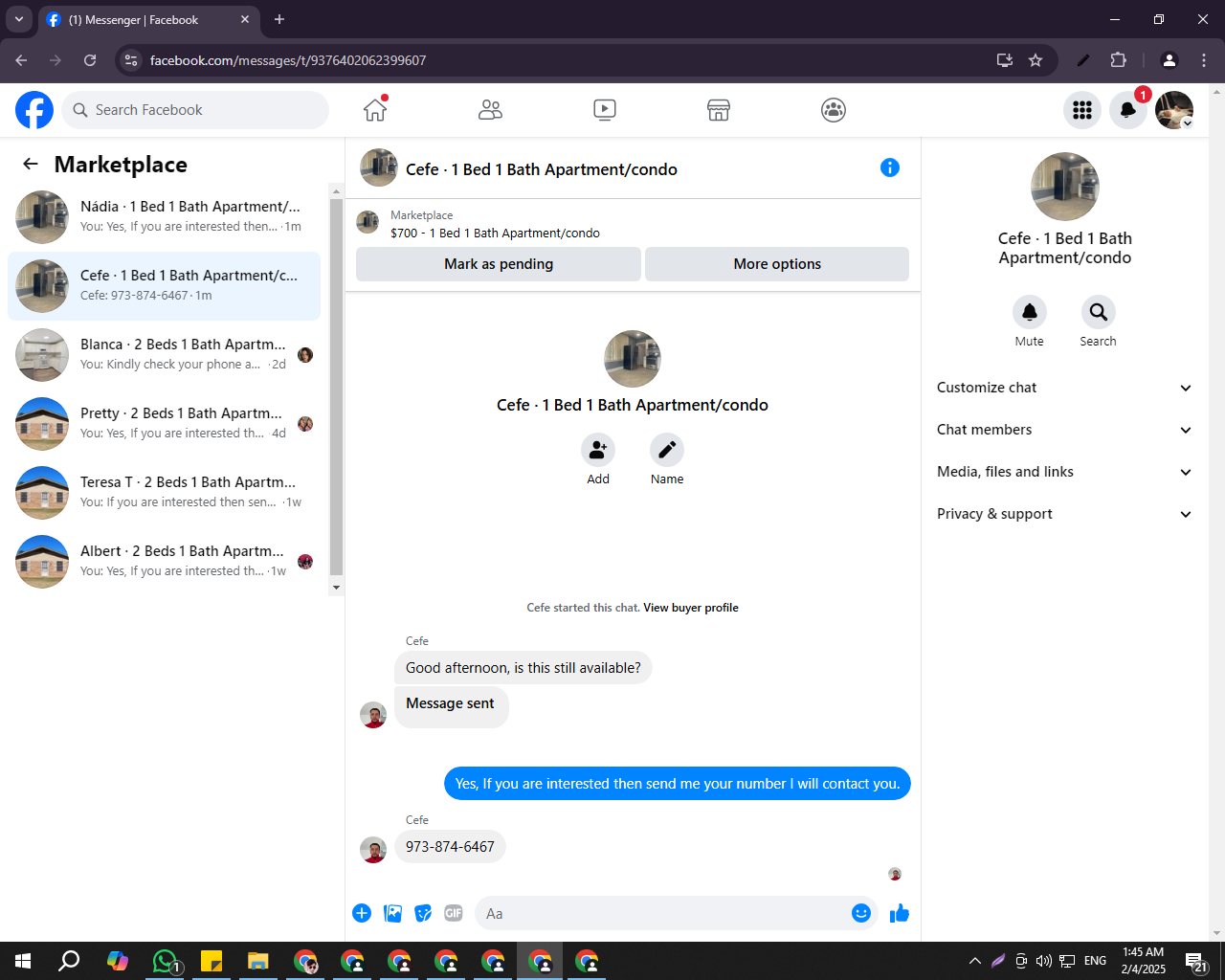1225x980 pixels.
Task: Reload the Facebook page
Action: coord(90,60)
